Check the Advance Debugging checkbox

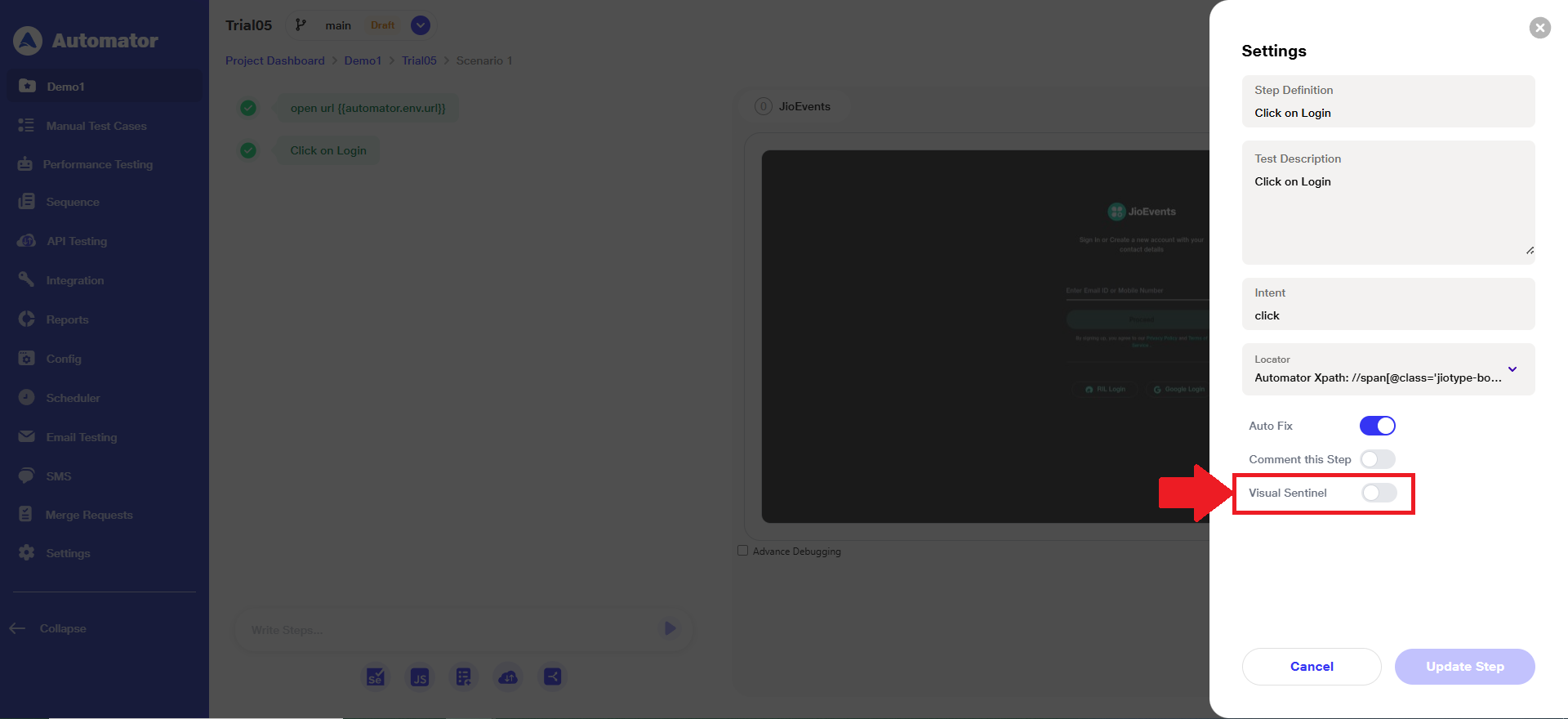point(742,551)
